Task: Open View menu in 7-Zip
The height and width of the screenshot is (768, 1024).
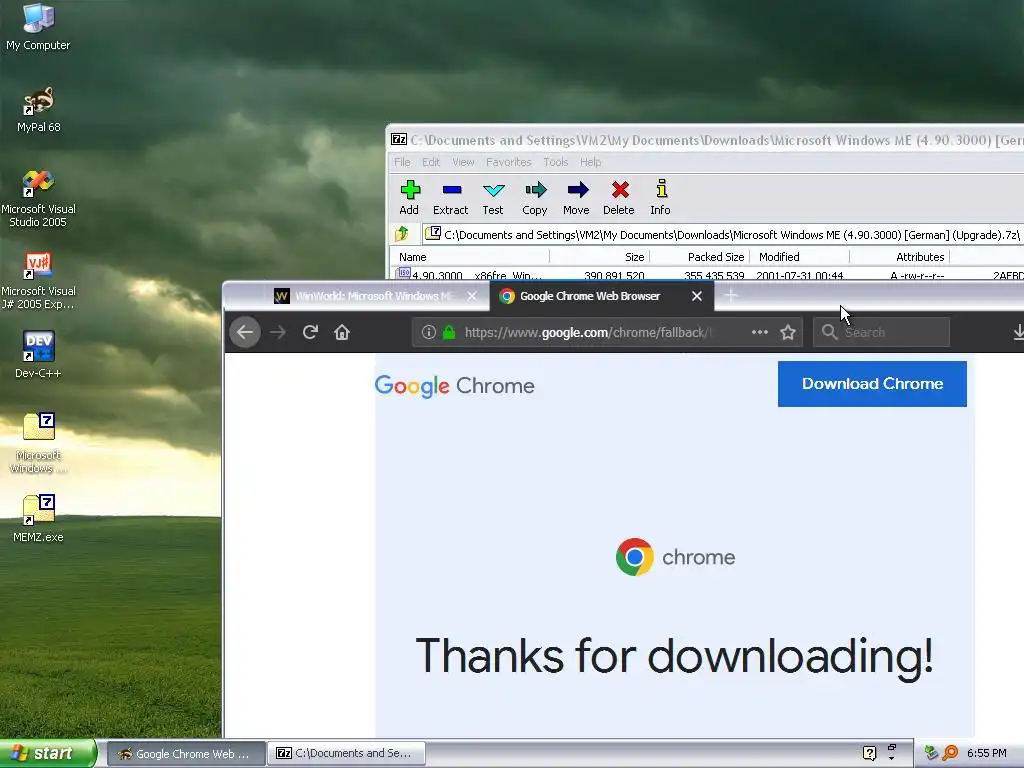Action: [463, 162]
